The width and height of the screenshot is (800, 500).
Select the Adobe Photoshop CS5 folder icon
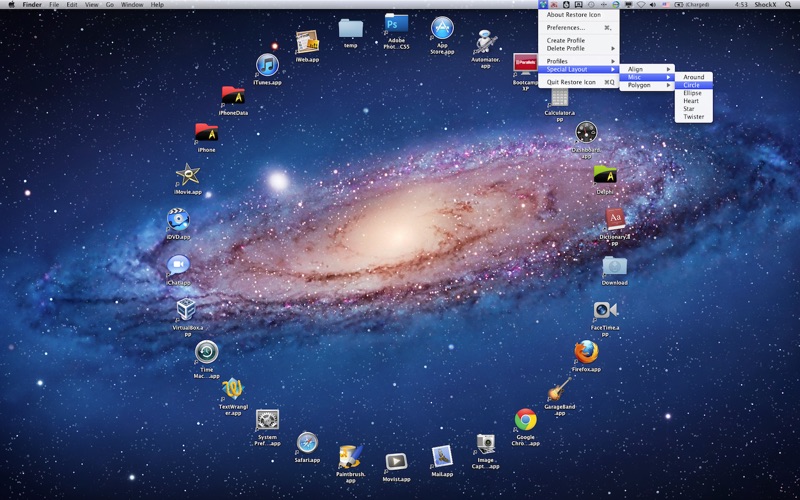[x=396, y=23]
